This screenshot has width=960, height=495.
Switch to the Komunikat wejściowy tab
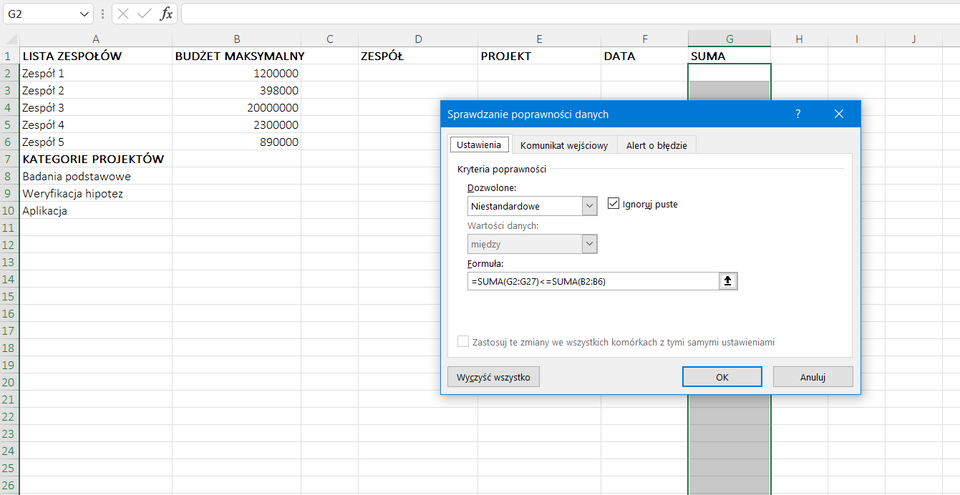pos(563,145)
